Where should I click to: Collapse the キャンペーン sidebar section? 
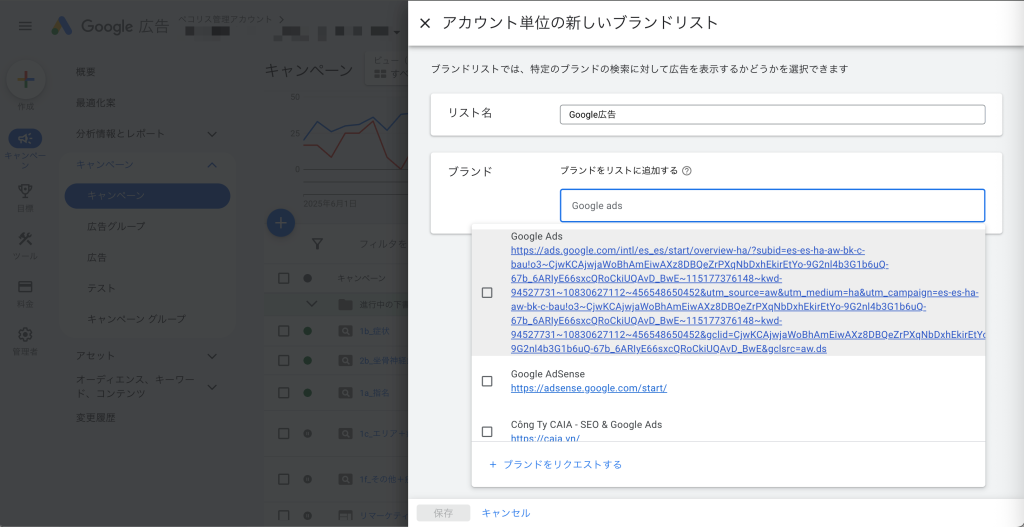click(x=212, y=165)
